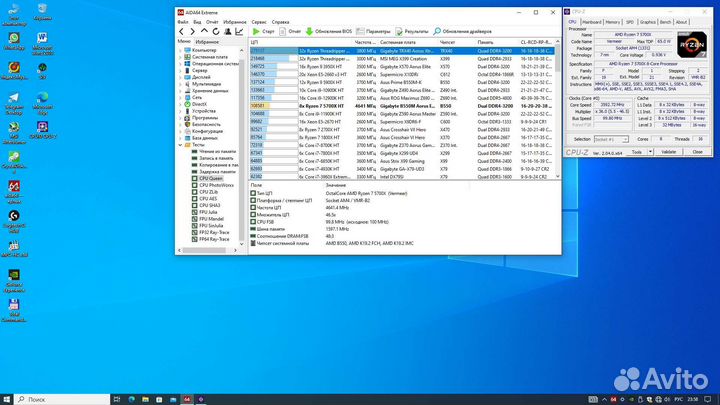Collapse the Тесты tree node
The width and height of the screenshot is (720, 405).
point(180,145)
